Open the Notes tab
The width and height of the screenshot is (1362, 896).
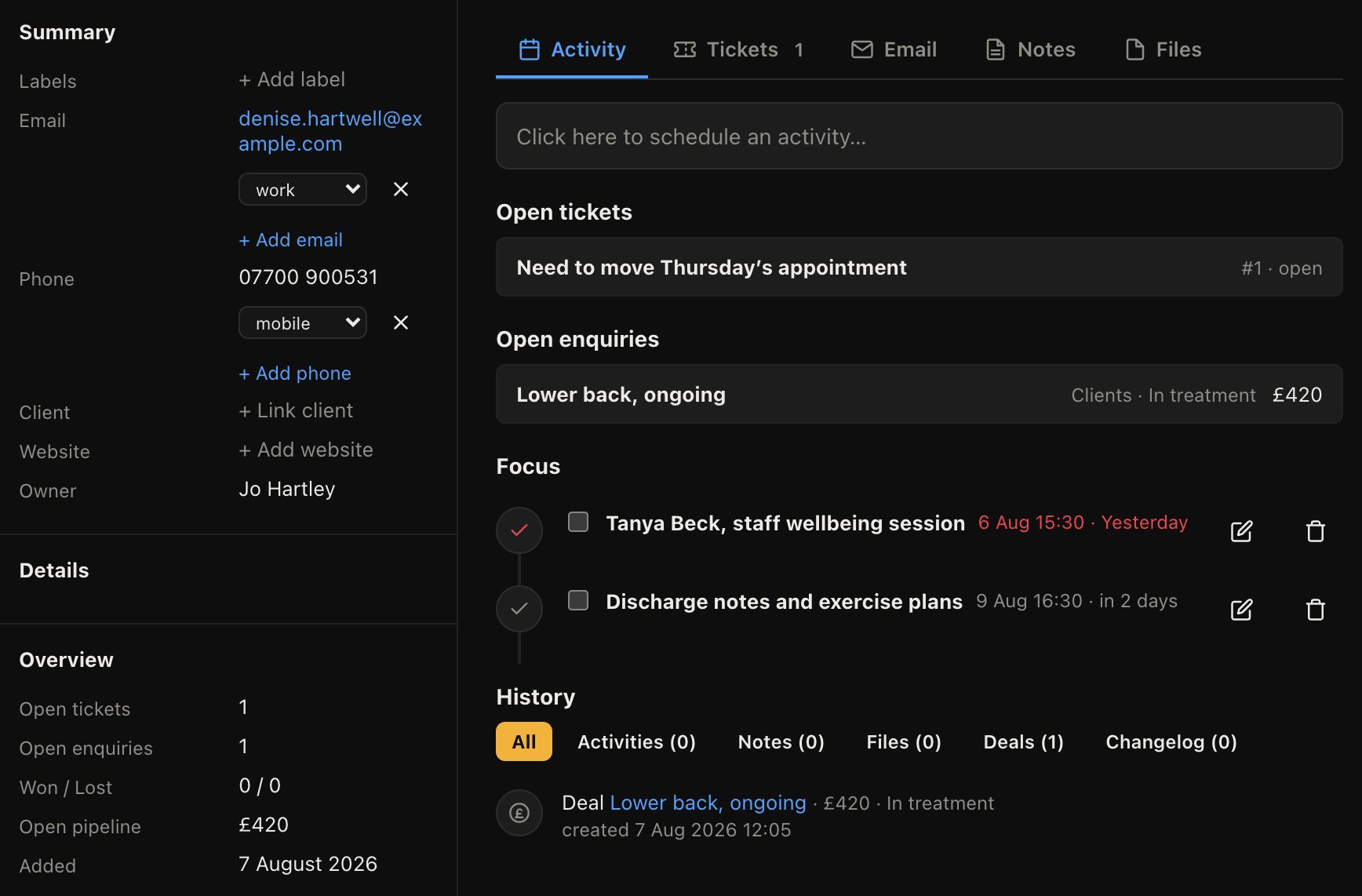(x=1030, y=49)
